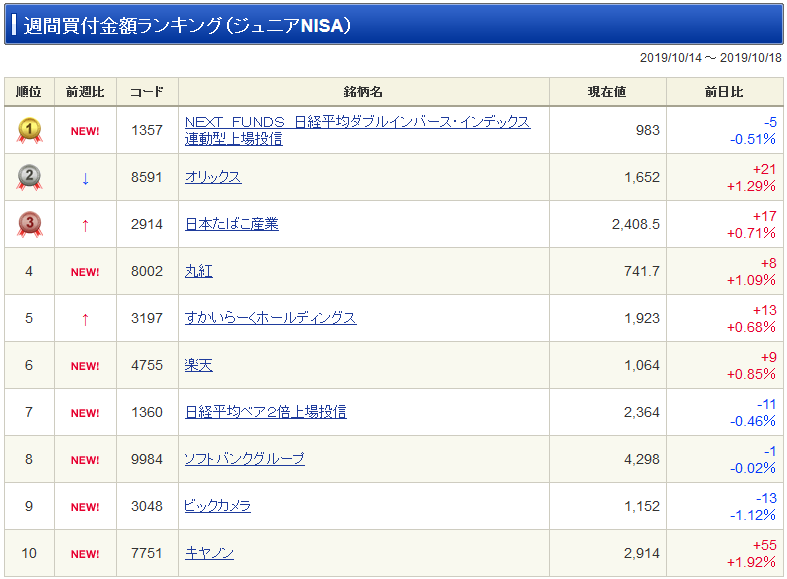Click the gold rank 1 medal icon
Image resolution: width=787 pixels, height=579 pixels.
[29, 130]
